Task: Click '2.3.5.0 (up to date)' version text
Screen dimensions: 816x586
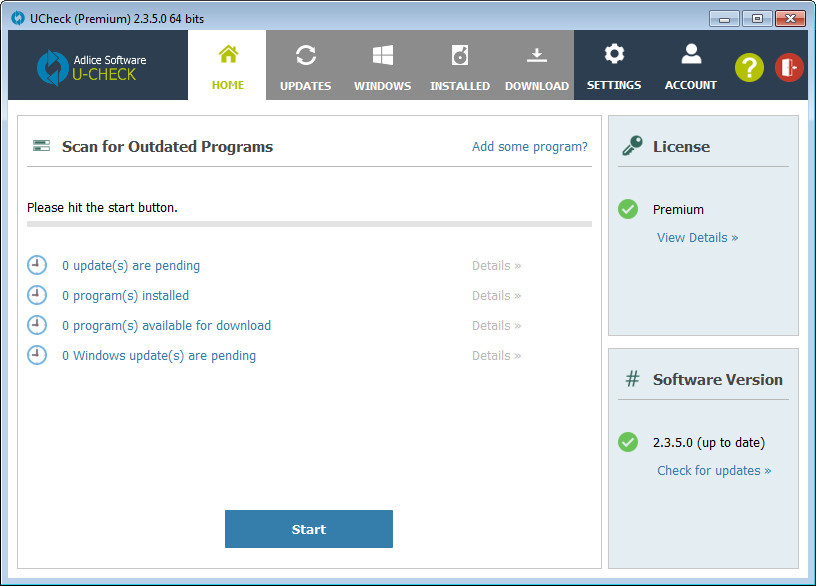Action: click(709, 443)
